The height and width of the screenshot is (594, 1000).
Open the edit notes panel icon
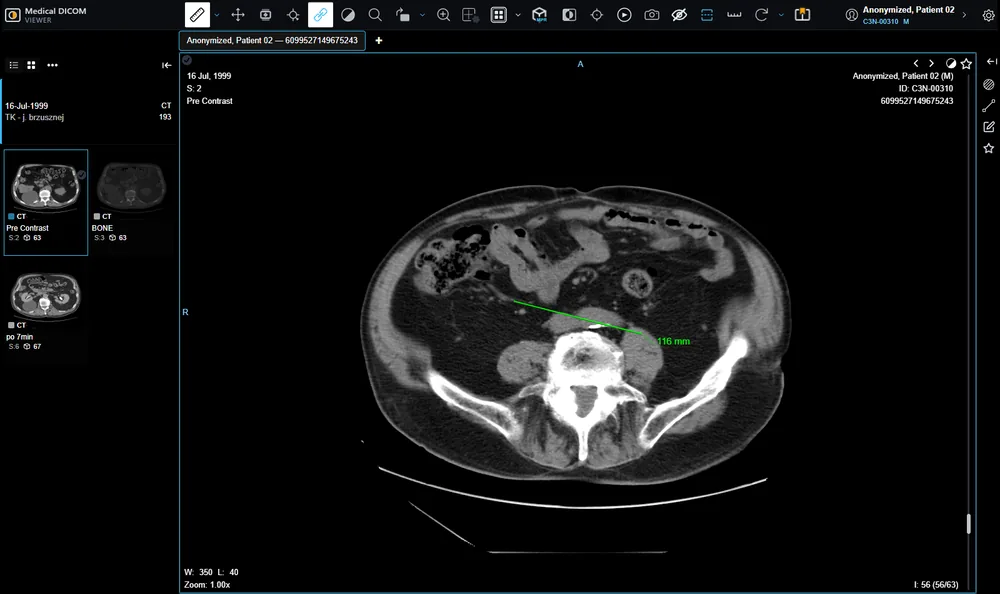click(x=989, y=127)
